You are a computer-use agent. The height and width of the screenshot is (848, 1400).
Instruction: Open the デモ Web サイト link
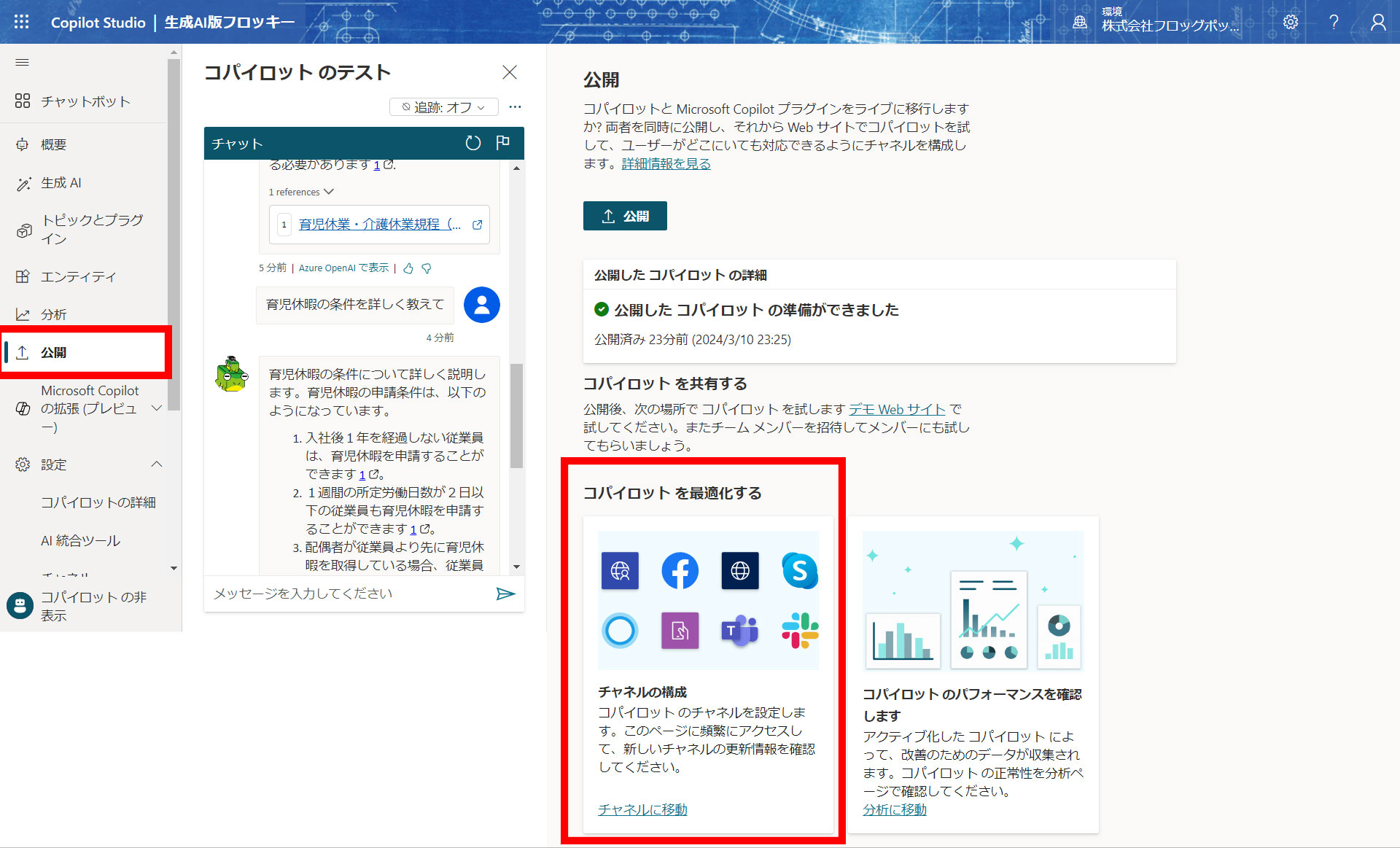coord(897,409)
